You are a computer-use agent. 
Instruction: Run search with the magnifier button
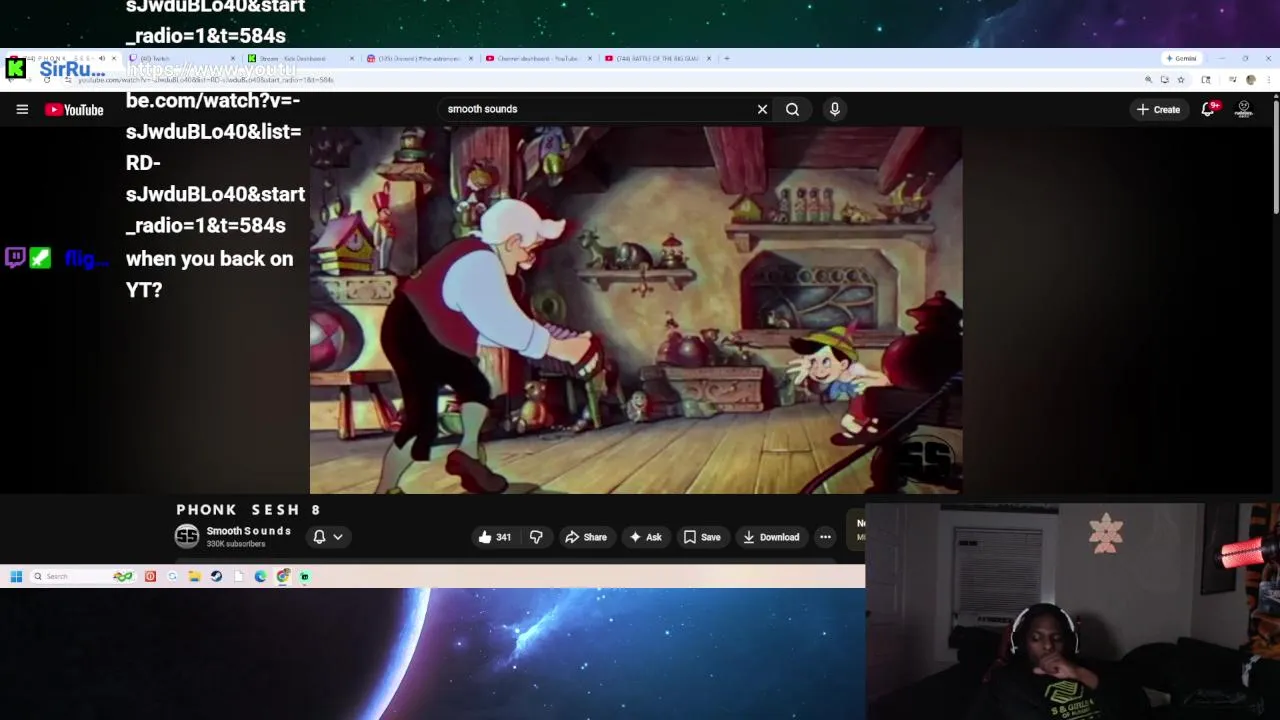click(792, 109)
